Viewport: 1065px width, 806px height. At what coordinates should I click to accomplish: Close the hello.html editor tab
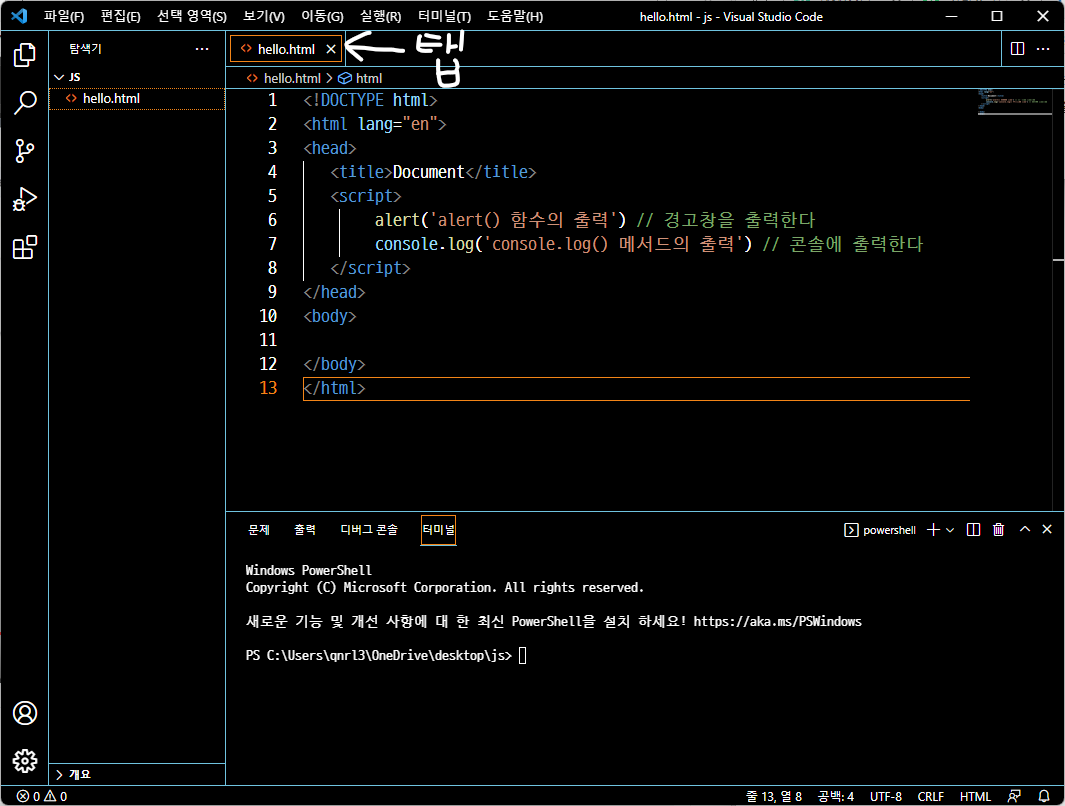pyautogui.click(x=331, y=49)
